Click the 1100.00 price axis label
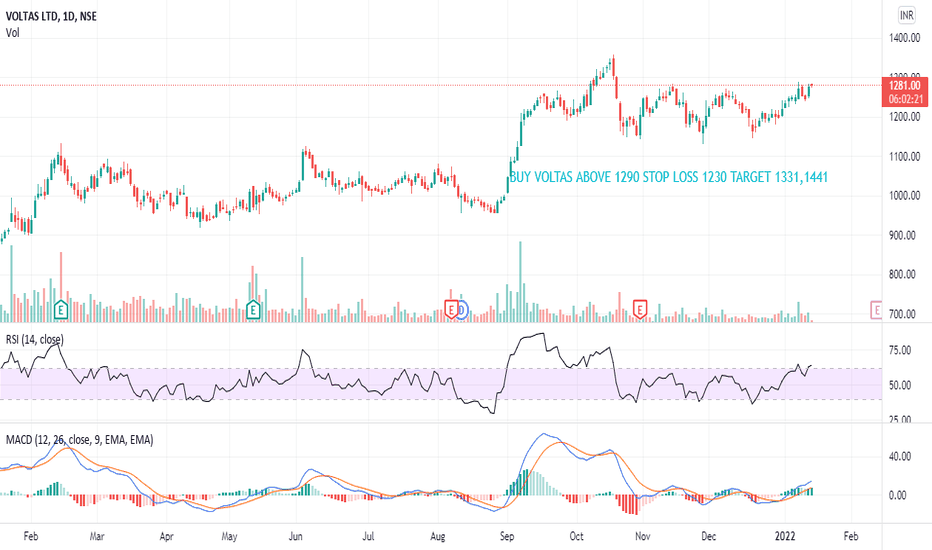The height and width of the screenshot is (550, 932). [905, 157]
